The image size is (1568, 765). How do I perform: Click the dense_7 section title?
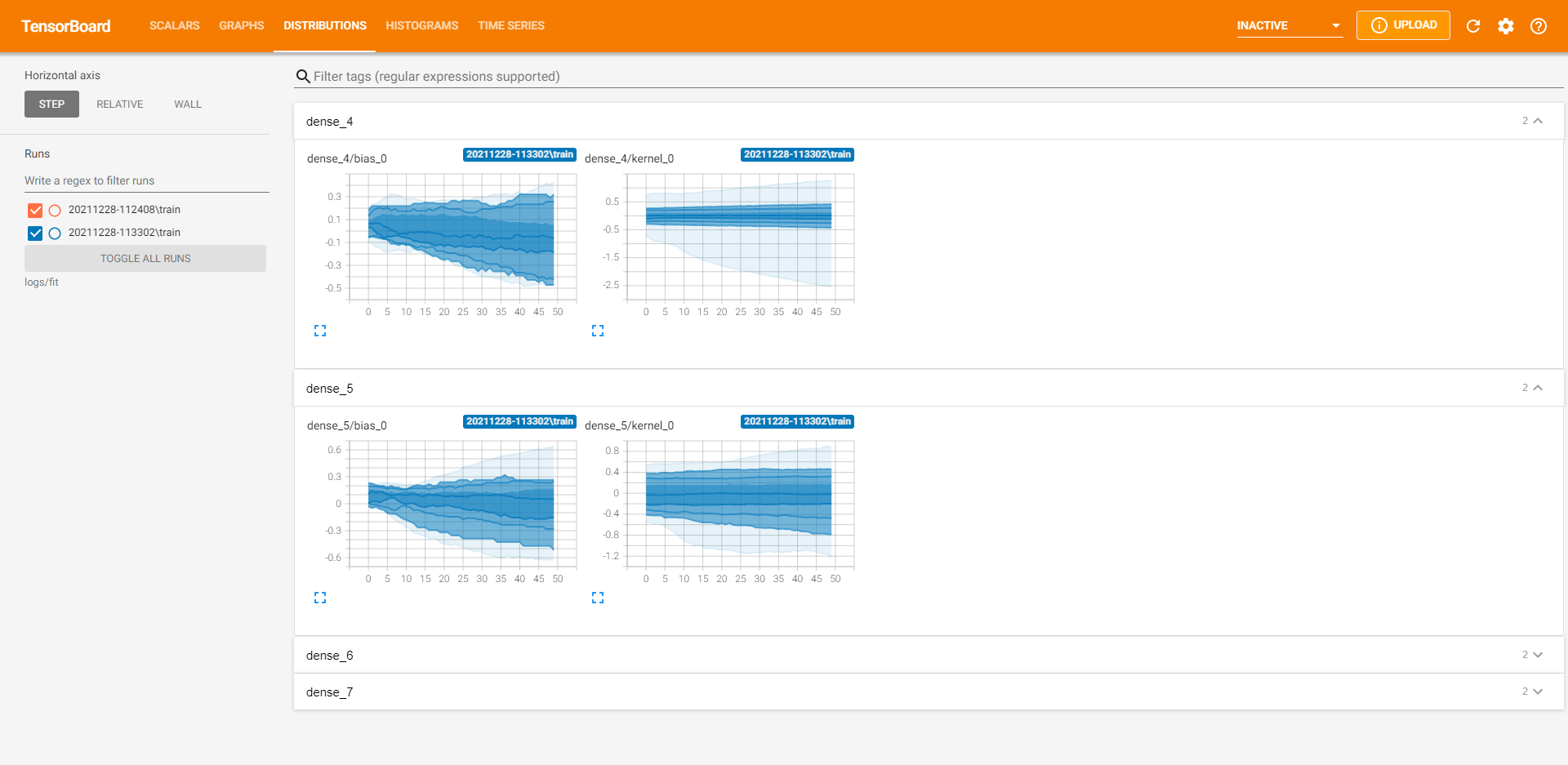(330, 692)
